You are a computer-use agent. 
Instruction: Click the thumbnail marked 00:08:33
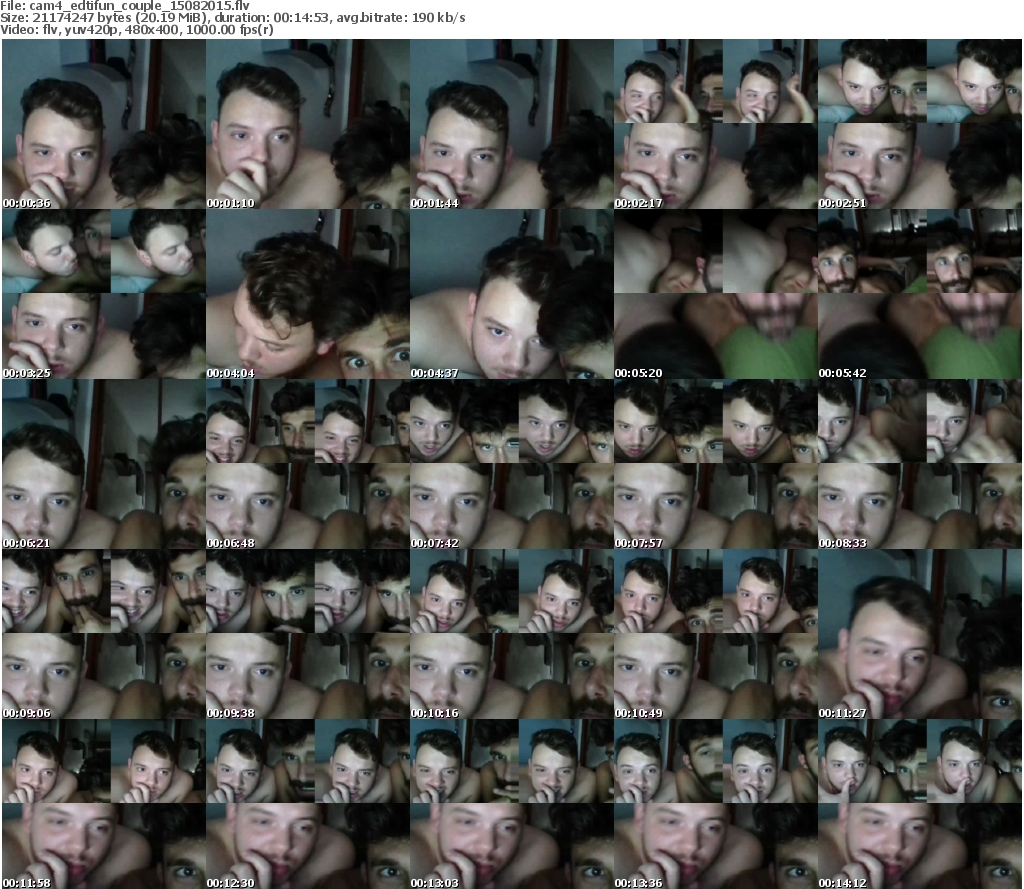pos(920,464)
